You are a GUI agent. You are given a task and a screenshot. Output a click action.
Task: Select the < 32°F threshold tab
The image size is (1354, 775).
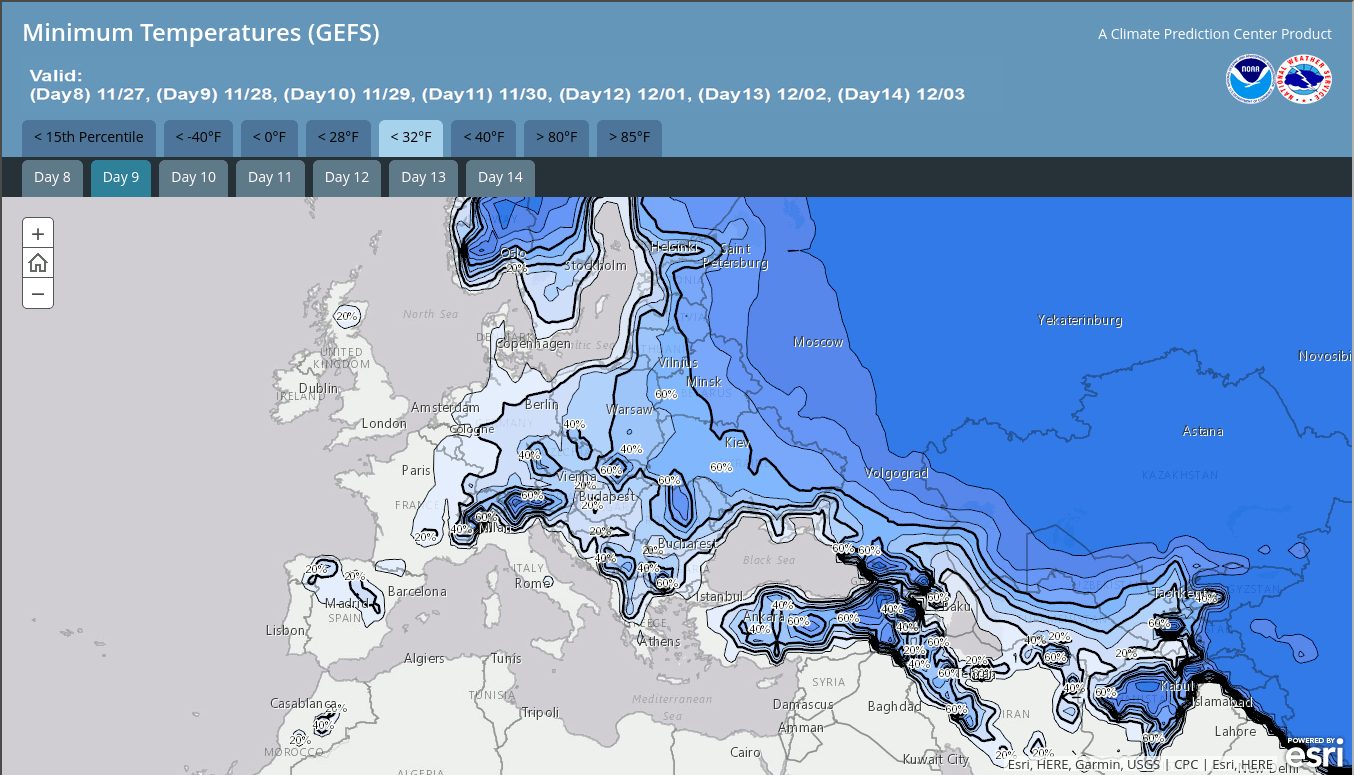point(411,138)
